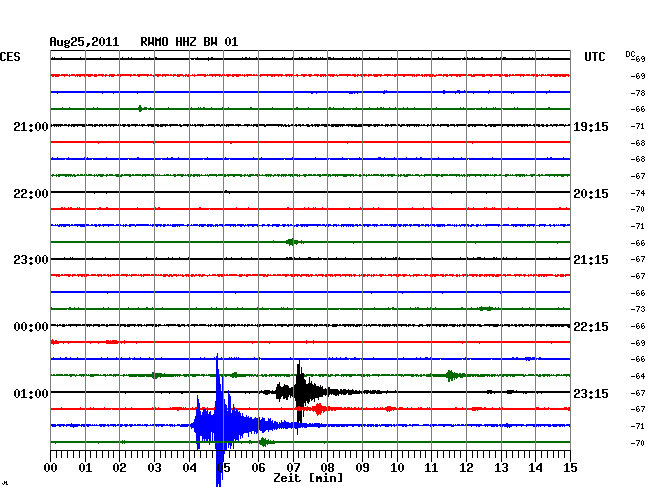Click minute tick label 12 on axis
Screen dimensions: 650x494
click(x=466, y=467)
